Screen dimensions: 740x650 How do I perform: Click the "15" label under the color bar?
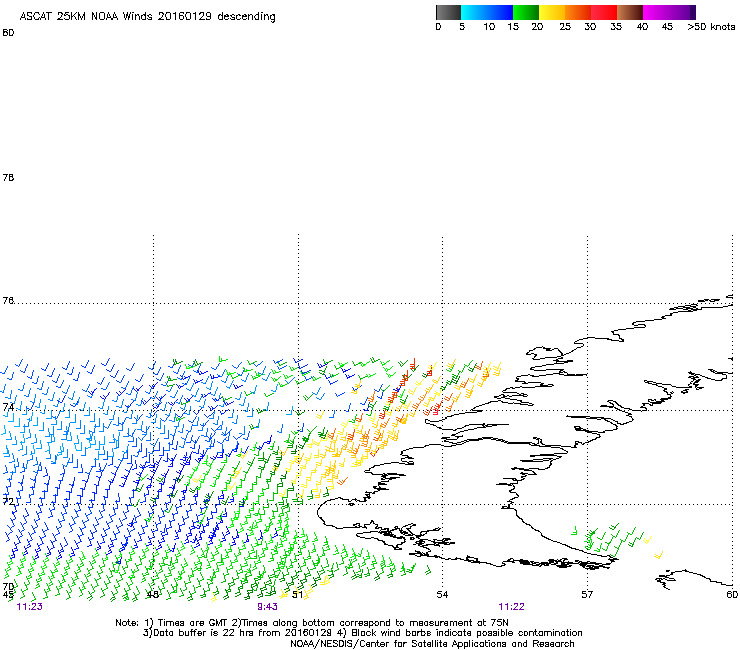[x=513, y=27]
